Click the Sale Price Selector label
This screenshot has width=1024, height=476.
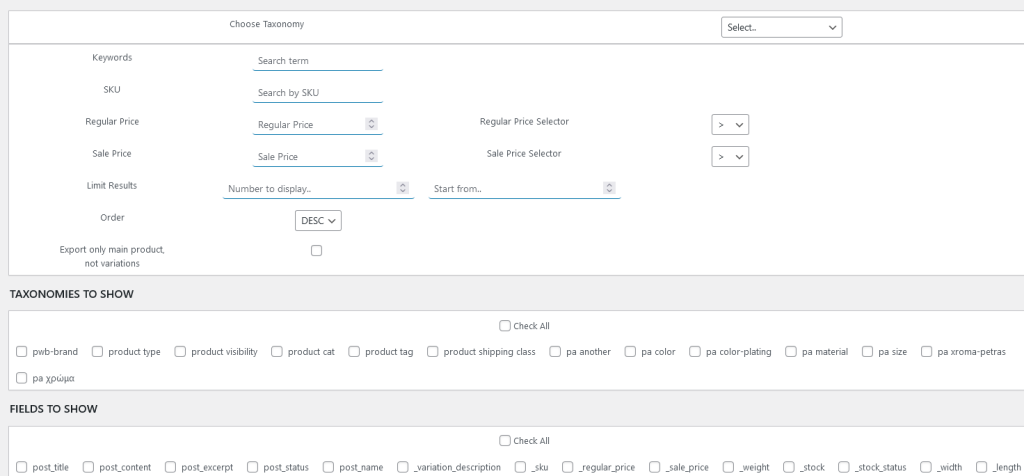tap(524, 153)
